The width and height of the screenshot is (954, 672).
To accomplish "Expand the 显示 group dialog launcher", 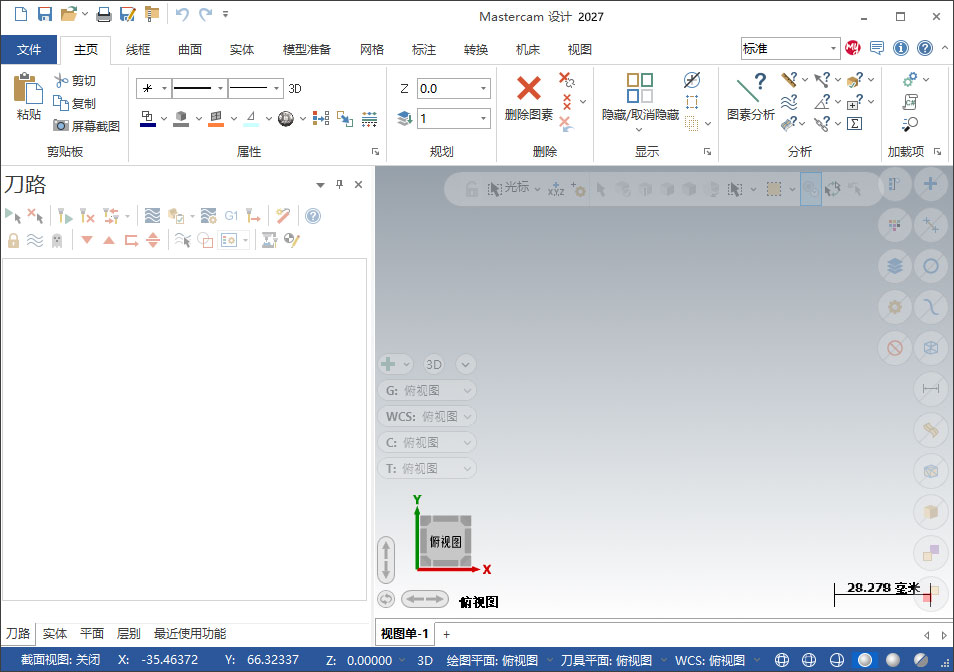I will pyautogui.click(x=707, y=151).
